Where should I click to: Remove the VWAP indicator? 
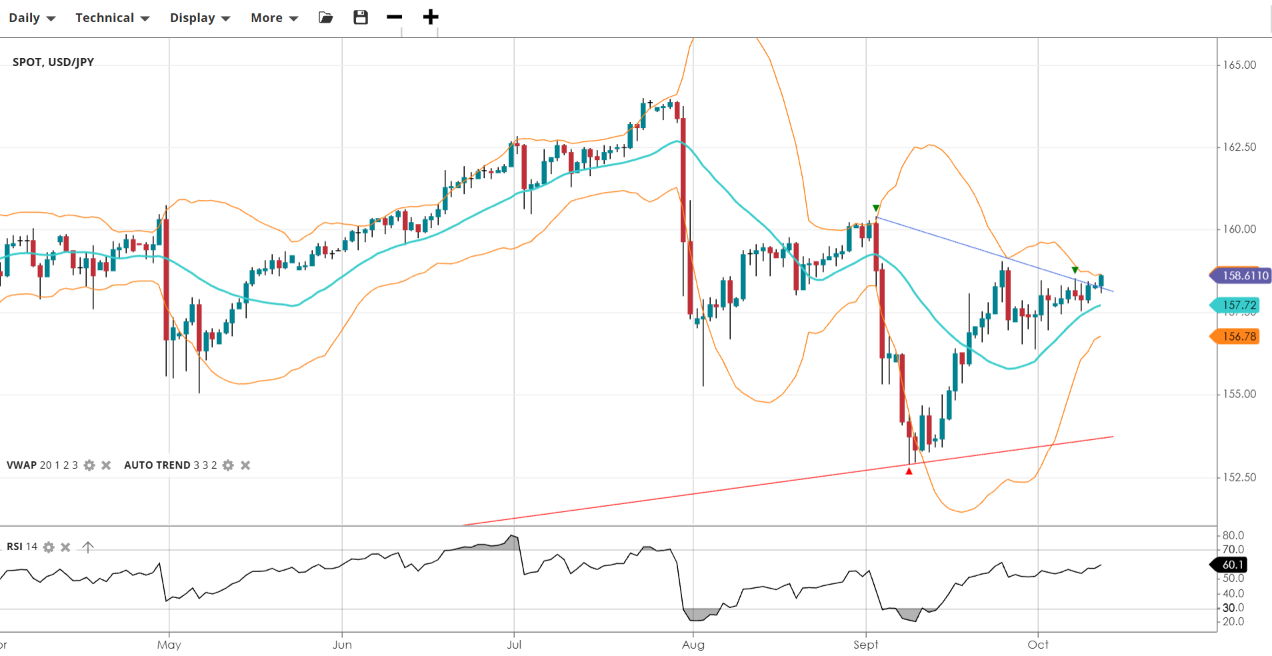tap(105, 465)
